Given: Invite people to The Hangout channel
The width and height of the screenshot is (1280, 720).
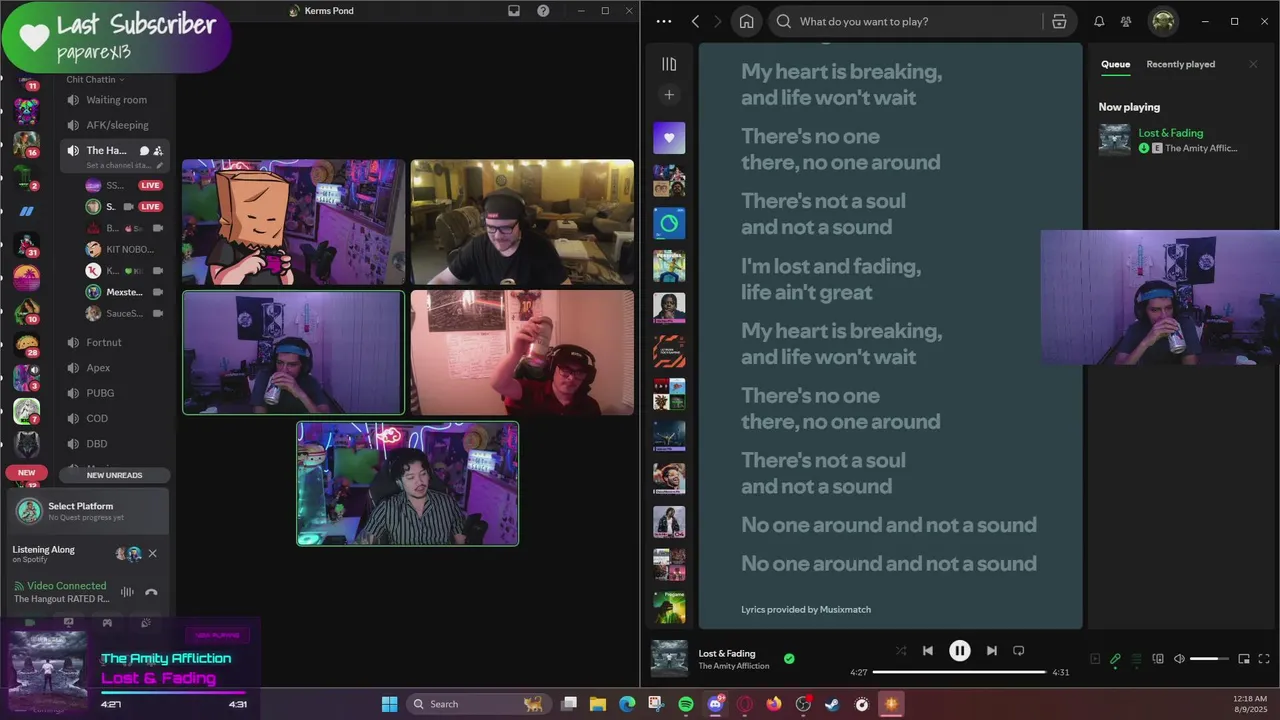Looking at the screenshot, I should click(x=158, y=151).
